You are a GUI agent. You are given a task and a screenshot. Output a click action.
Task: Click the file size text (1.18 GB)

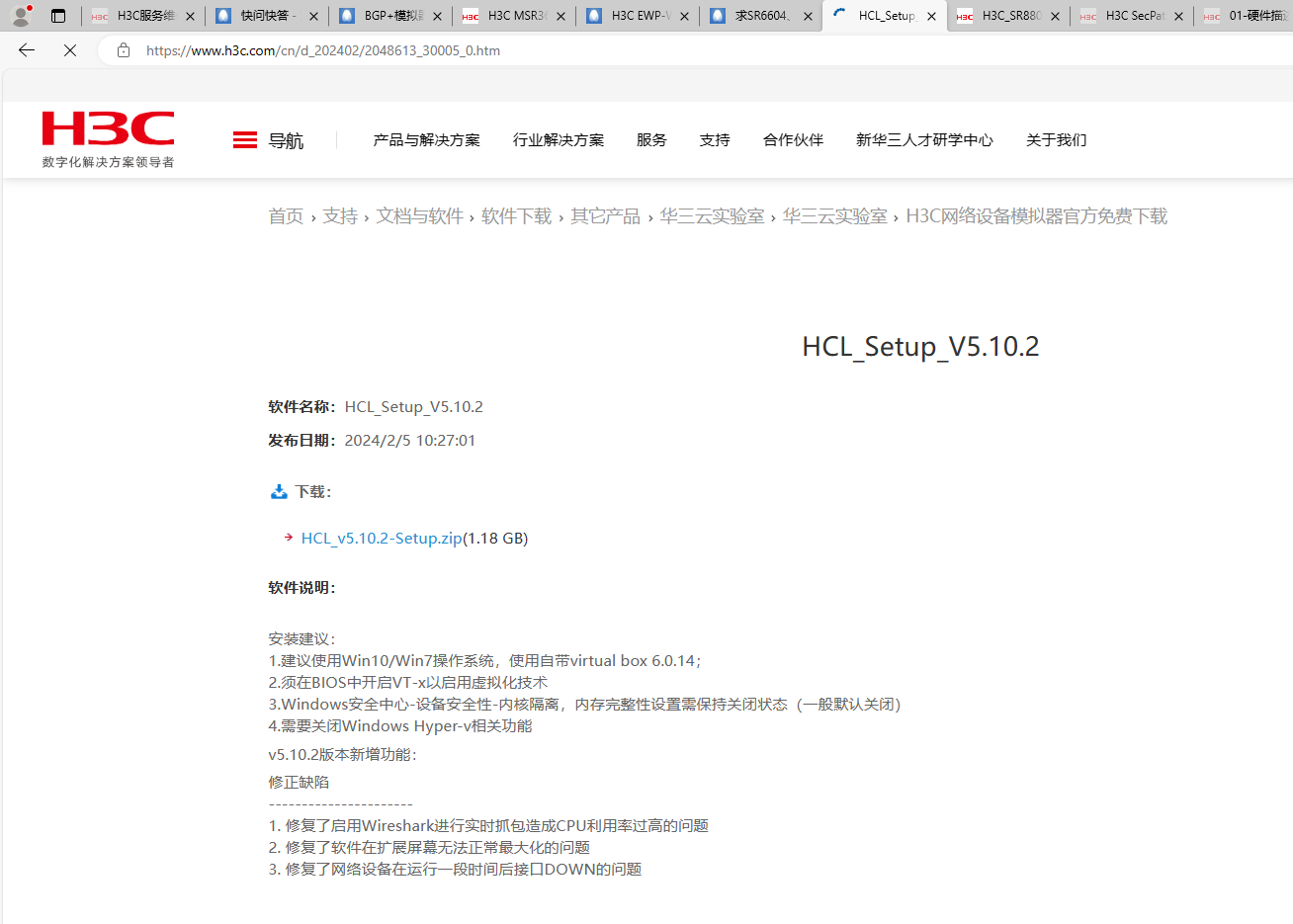(x=495, y=539)
